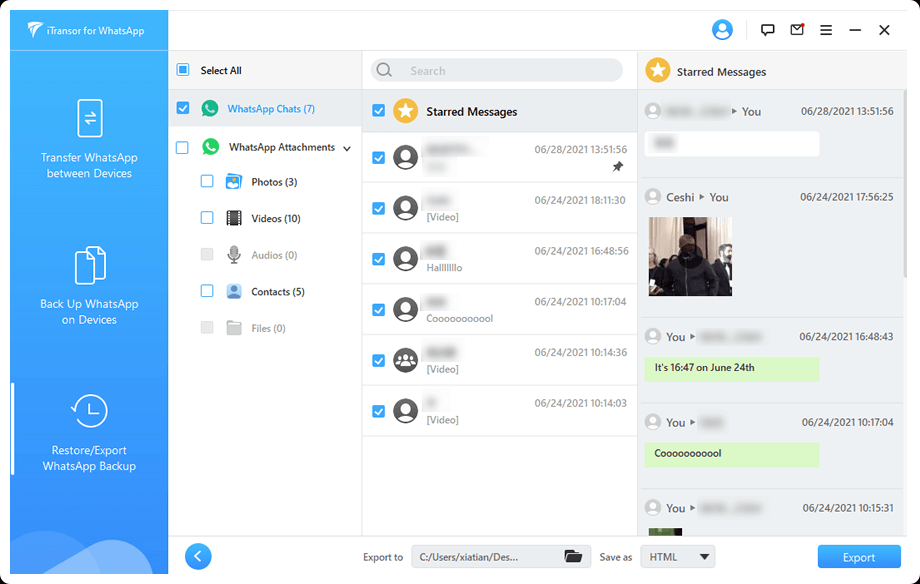Click the back arrow button

pyautogui.click(x=198, y=556)
